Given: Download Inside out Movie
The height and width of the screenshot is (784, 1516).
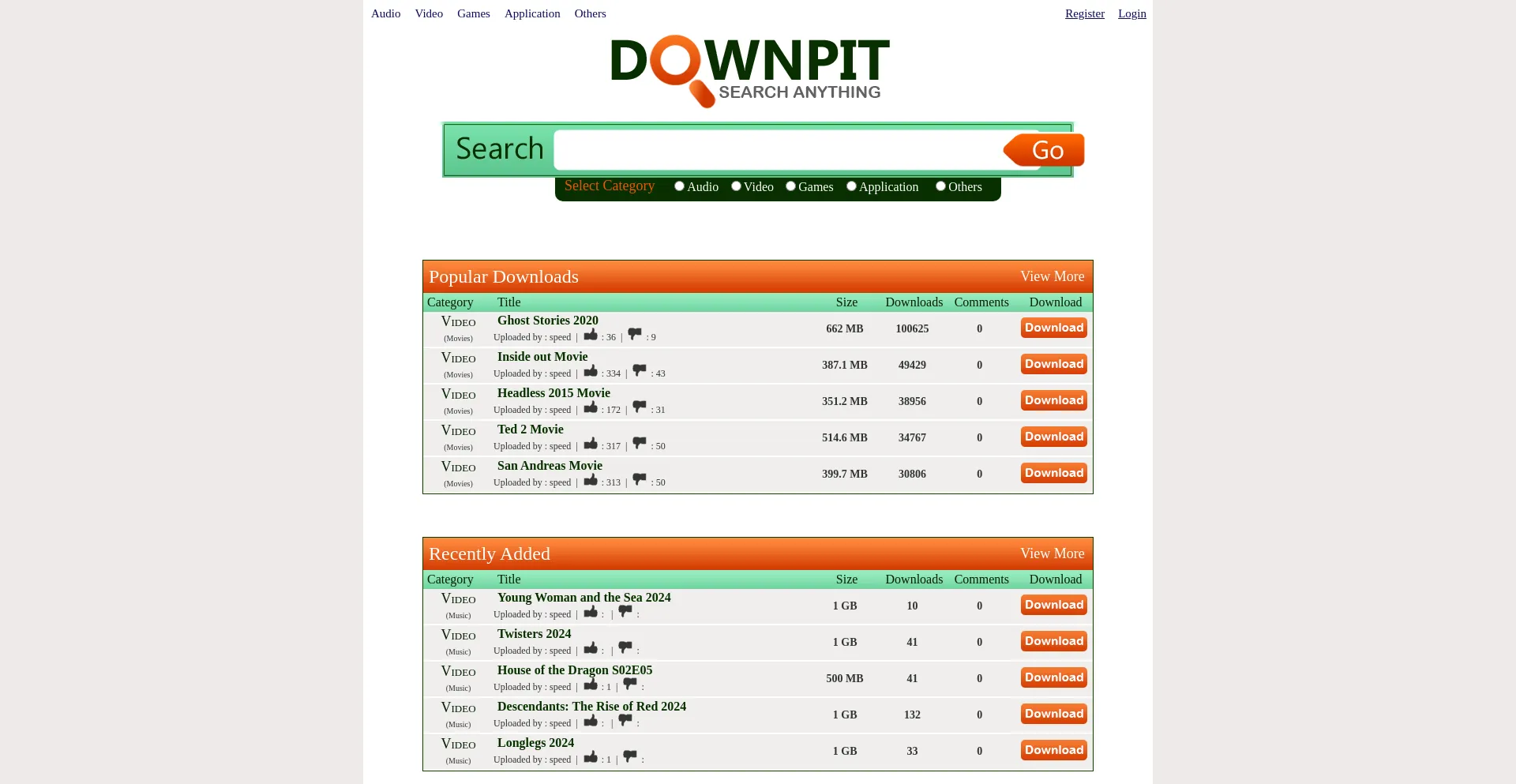Looking at the screenshot, I should (x=1054, y=364).
